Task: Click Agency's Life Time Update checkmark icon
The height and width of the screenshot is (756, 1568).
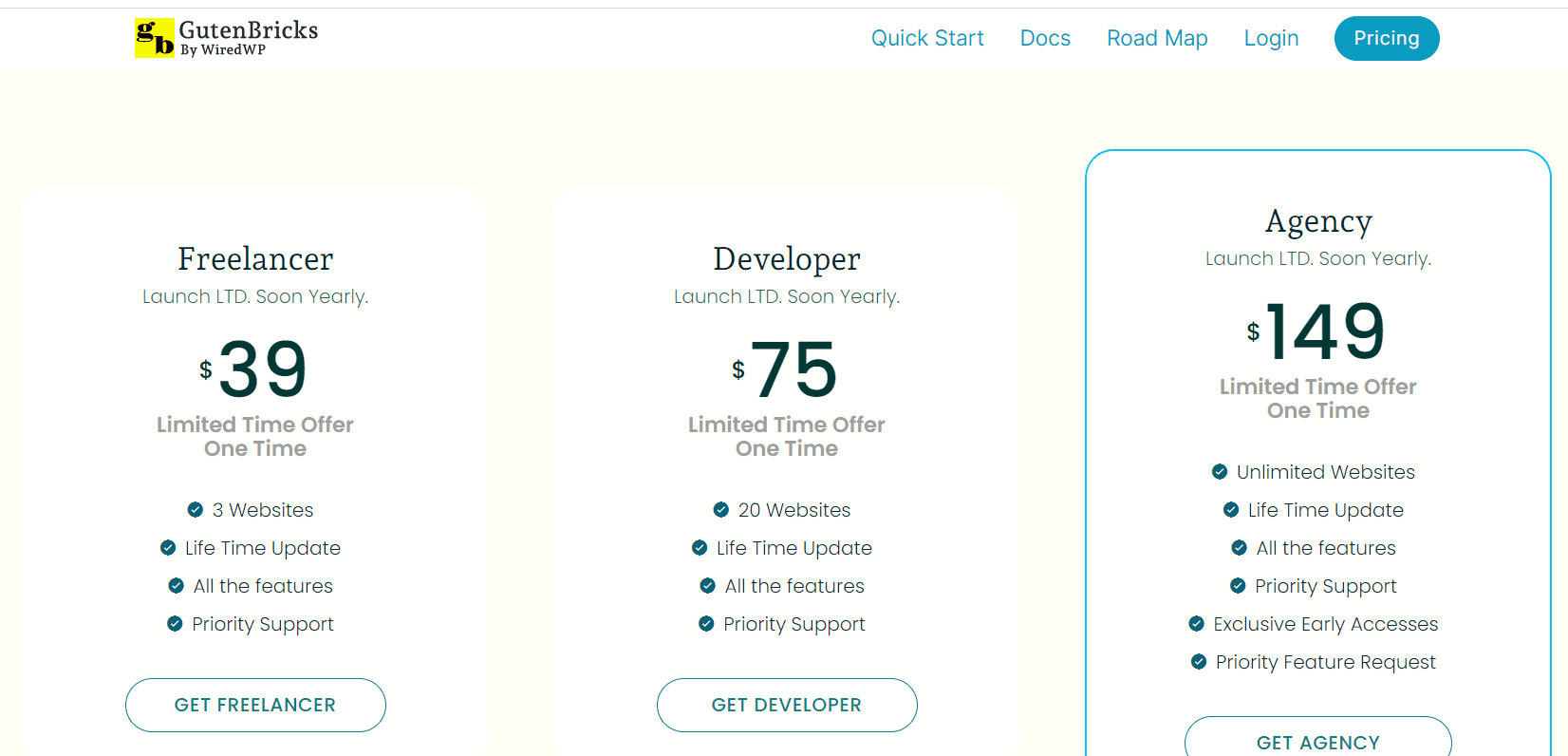Action: tap(1231, 510)
